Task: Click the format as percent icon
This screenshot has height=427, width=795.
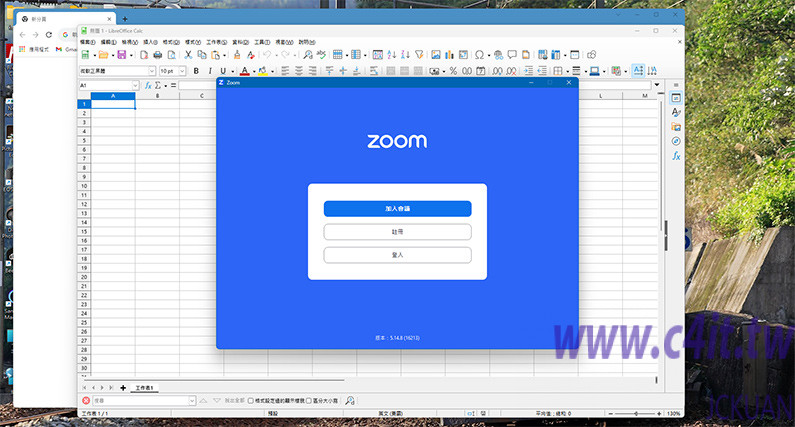Action: pos(453,71)
